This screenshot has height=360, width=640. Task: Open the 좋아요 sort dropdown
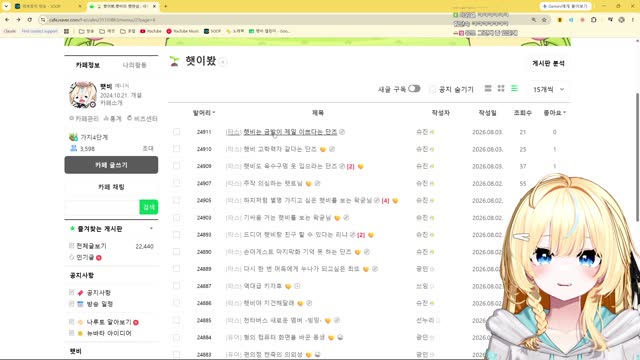point(555,113)
